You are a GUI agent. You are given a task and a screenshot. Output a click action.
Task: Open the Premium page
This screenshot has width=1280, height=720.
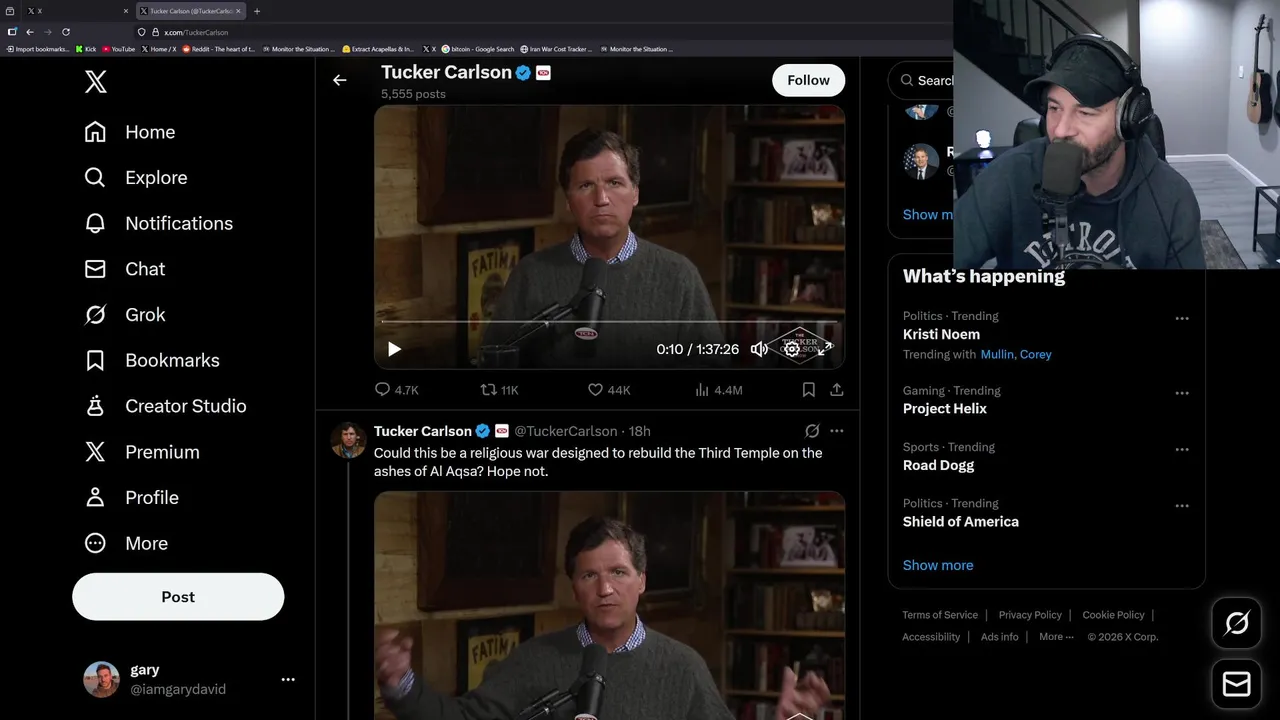click(142, 452)
